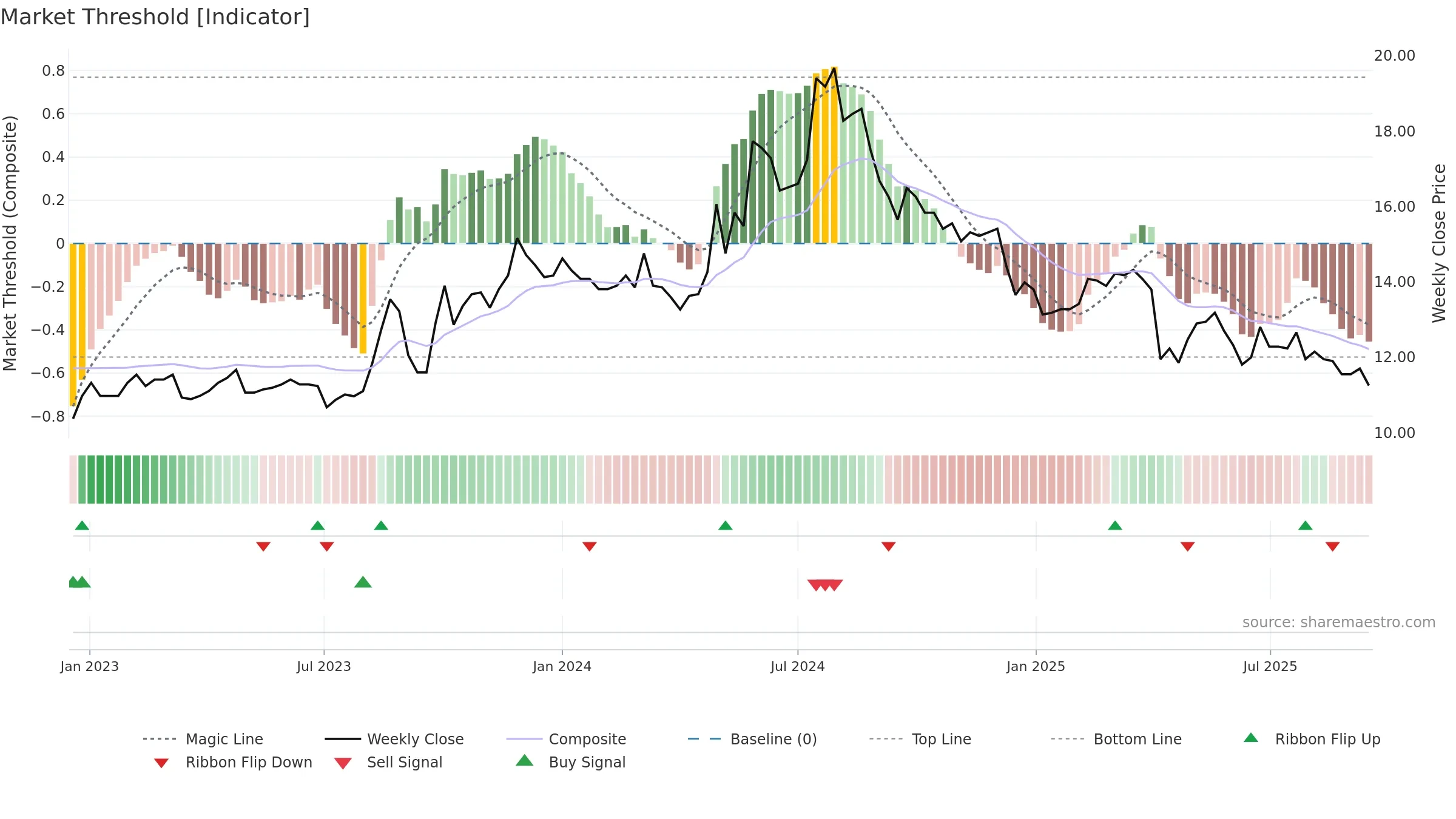Click the Jul 2024 x-axis label

798,666
